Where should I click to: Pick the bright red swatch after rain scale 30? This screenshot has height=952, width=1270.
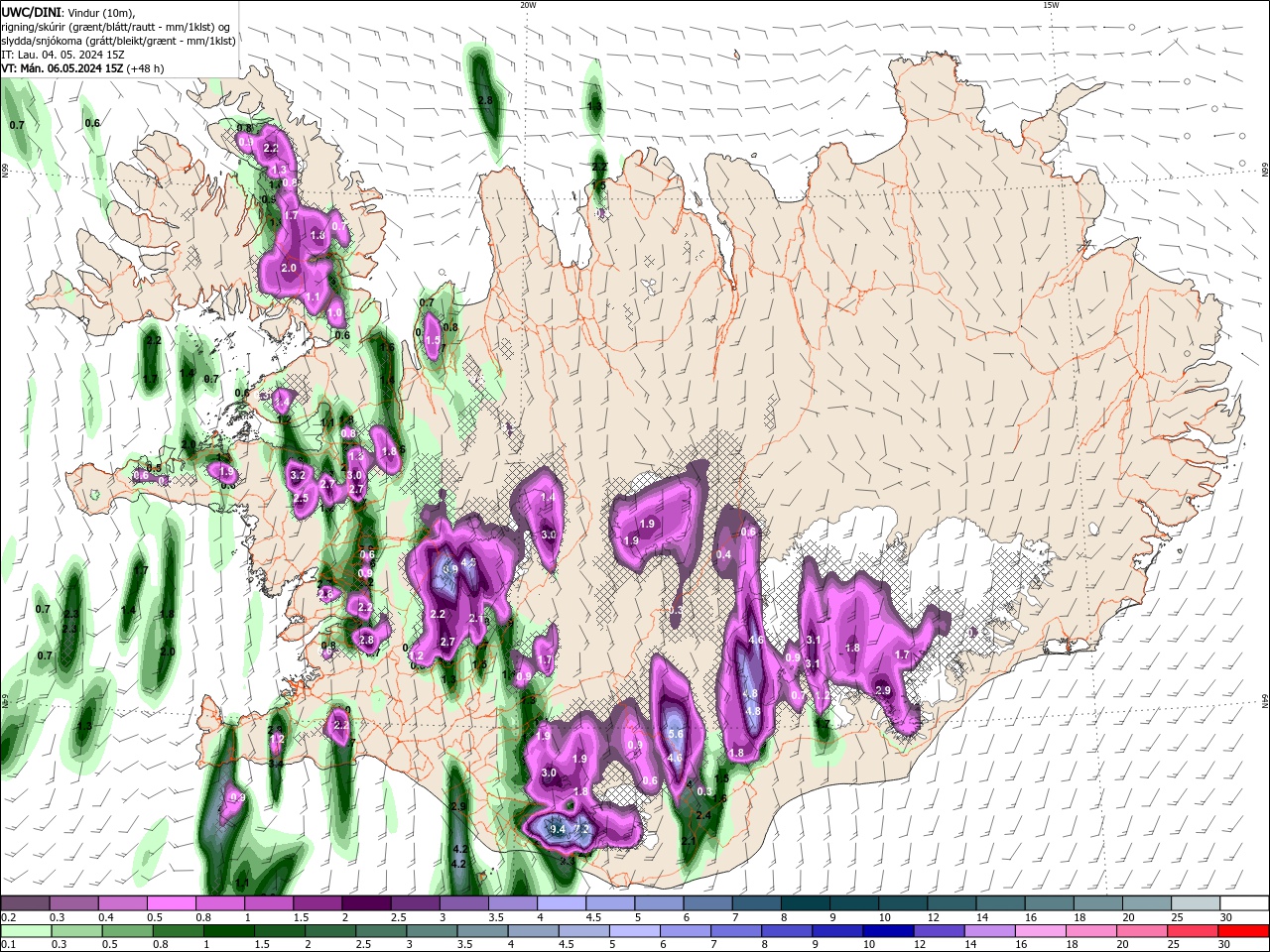point(1242,930)
